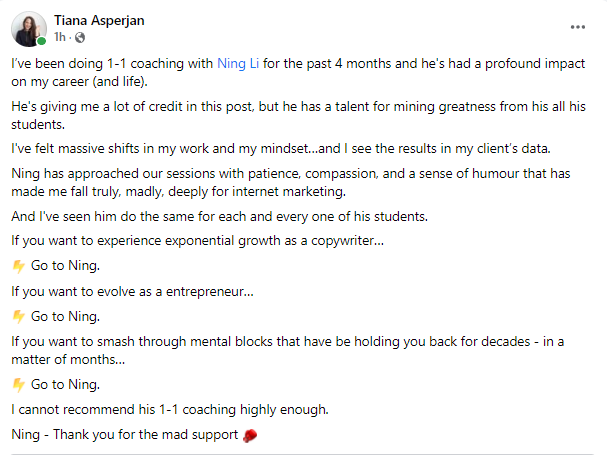Click the 1h post timestamp
Screen dimensions: 607x455
tap(59, 36)
